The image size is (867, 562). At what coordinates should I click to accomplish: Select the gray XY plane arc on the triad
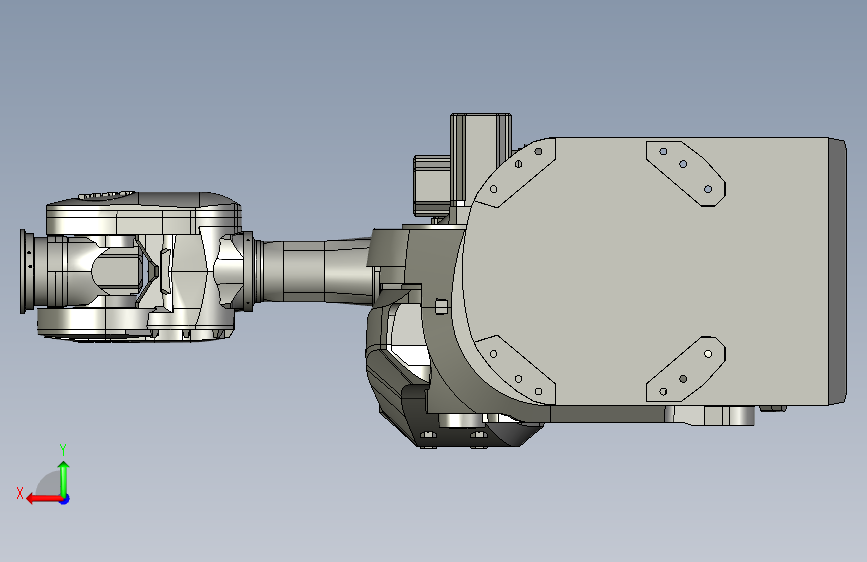[x=49, y=484]
